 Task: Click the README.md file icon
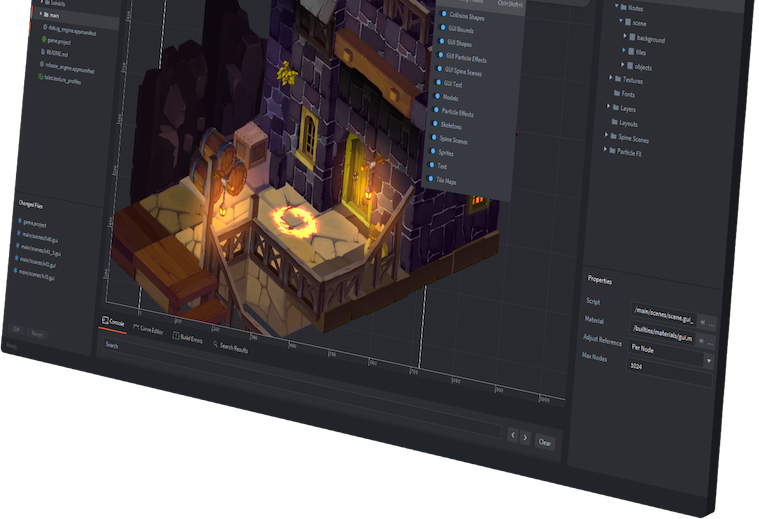[x=43, y=52]
